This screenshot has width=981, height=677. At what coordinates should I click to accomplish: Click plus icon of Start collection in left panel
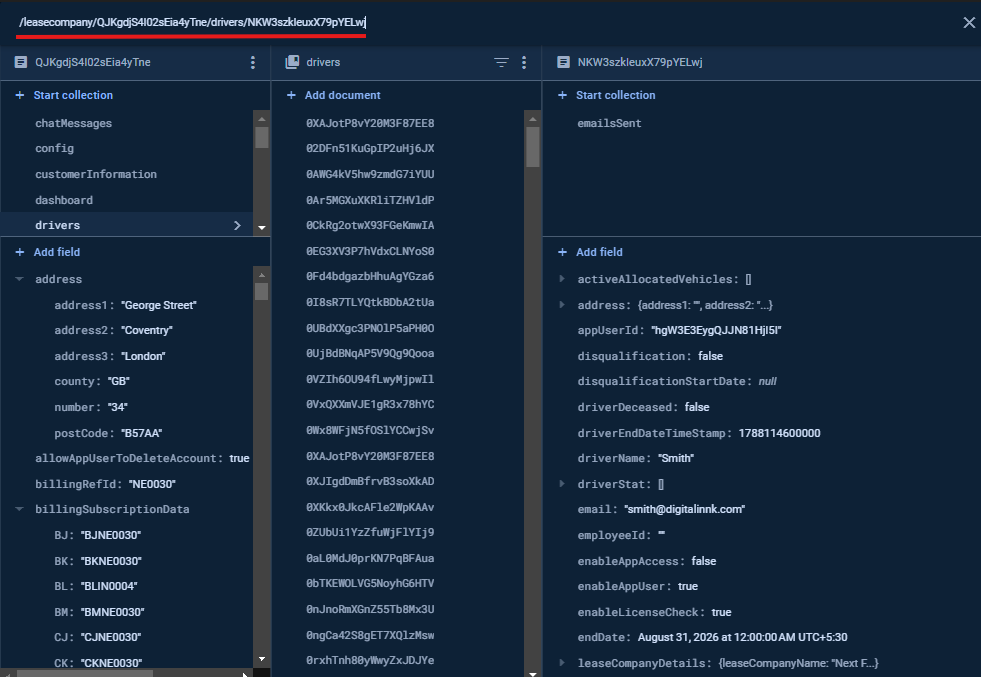[19, 95]
